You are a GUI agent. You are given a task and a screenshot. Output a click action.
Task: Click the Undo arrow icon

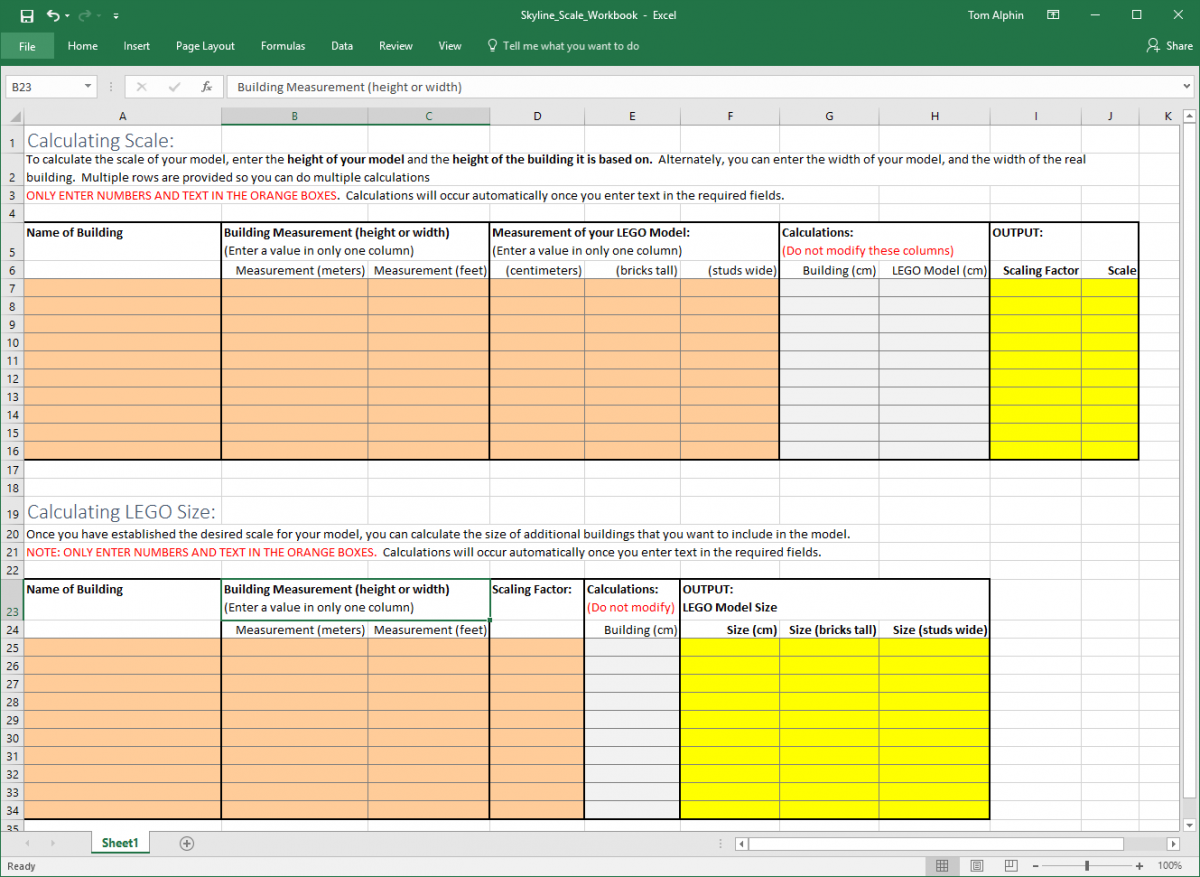(x=51, y=15)
